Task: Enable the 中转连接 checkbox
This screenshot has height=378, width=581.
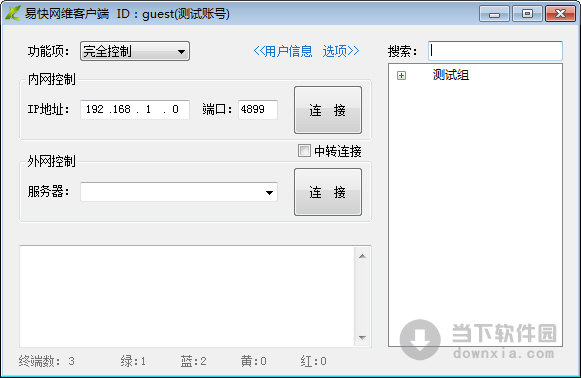Action: coord(304,151)
